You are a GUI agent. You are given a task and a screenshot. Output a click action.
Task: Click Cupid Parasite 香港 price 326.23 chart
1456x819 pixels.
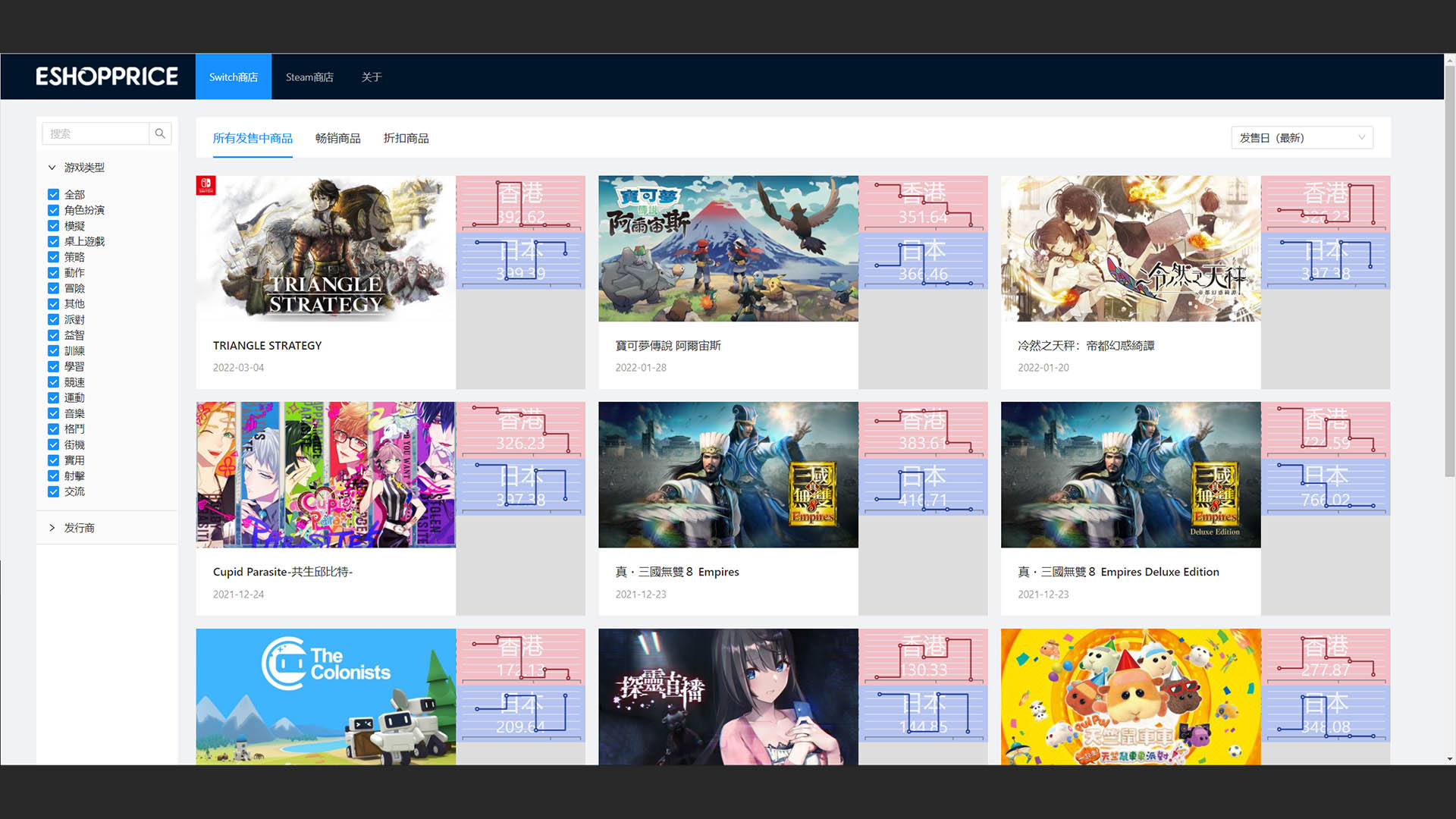point(521,430)
